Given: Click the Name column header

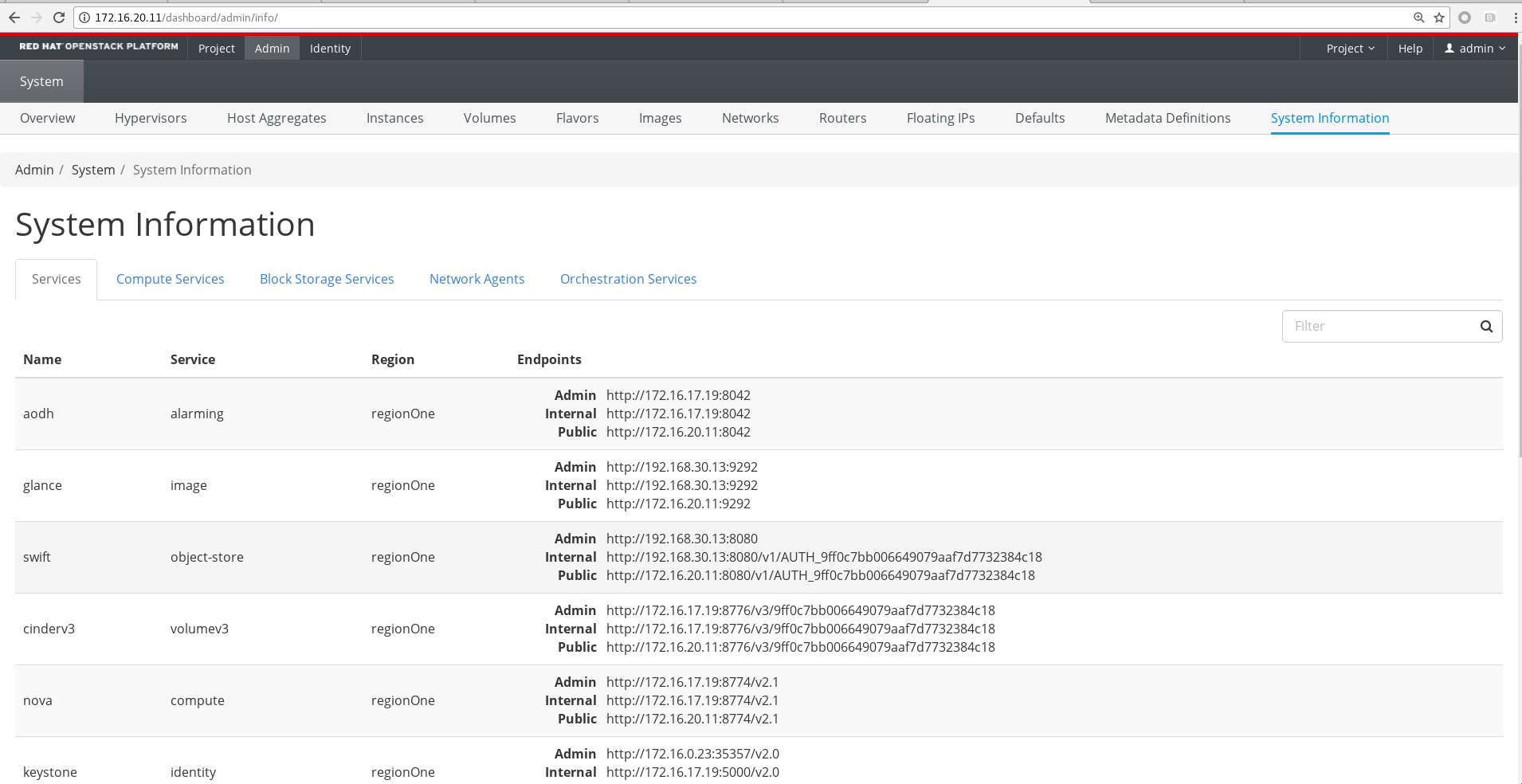Looking at the screenshot, I should click(42, 359).
